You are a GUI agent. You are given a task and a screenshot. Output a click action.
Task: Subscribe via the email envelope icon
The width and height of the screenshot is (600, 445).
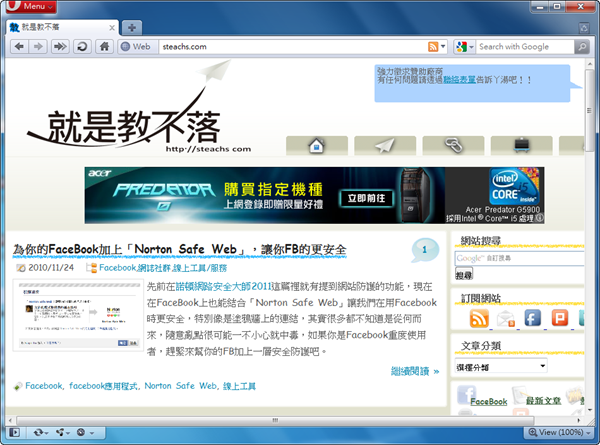click(506, 318)
